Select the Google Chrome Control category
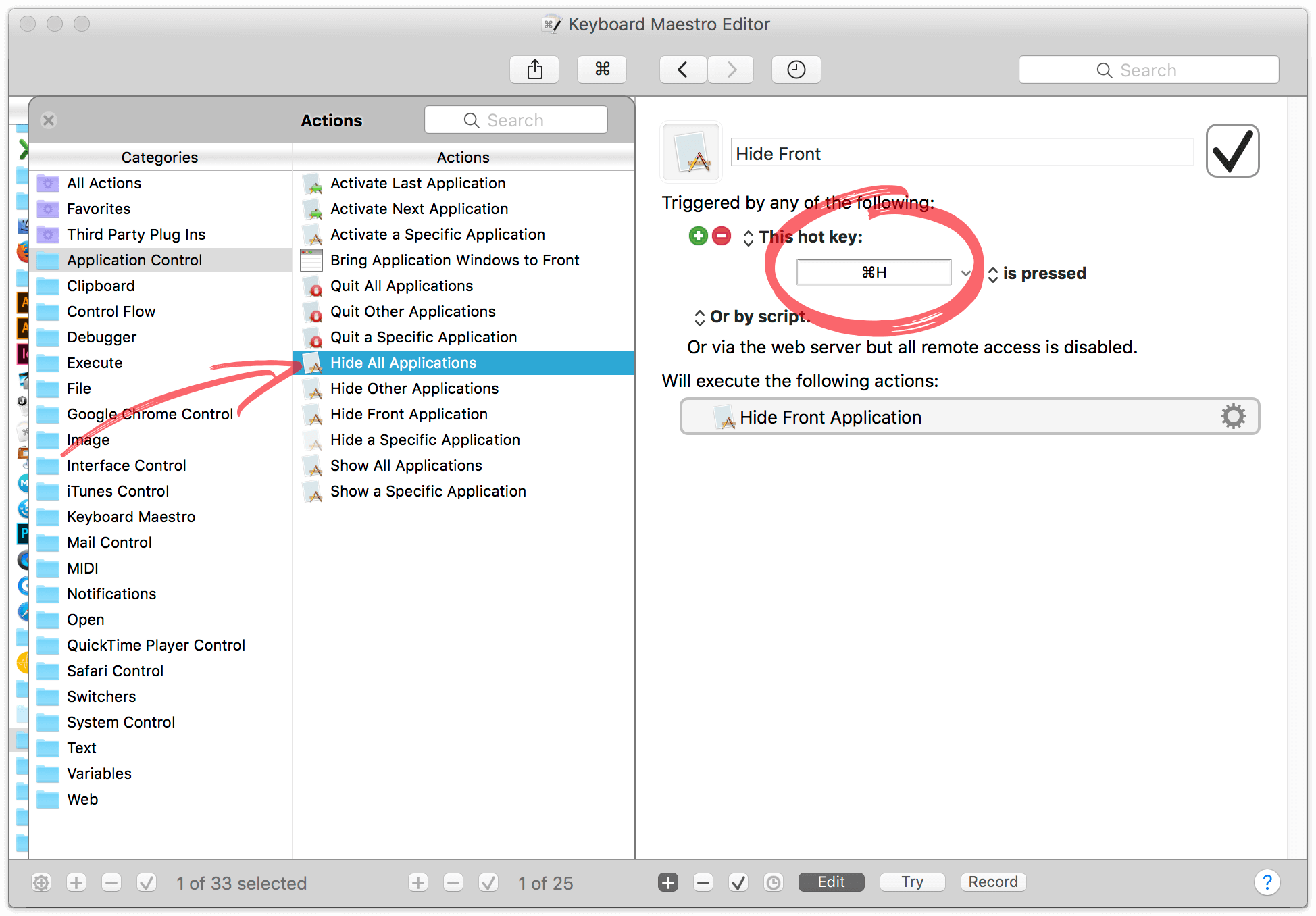This screenshot has height=916, width=1316. pyautogui.click(x=161, y=414)
